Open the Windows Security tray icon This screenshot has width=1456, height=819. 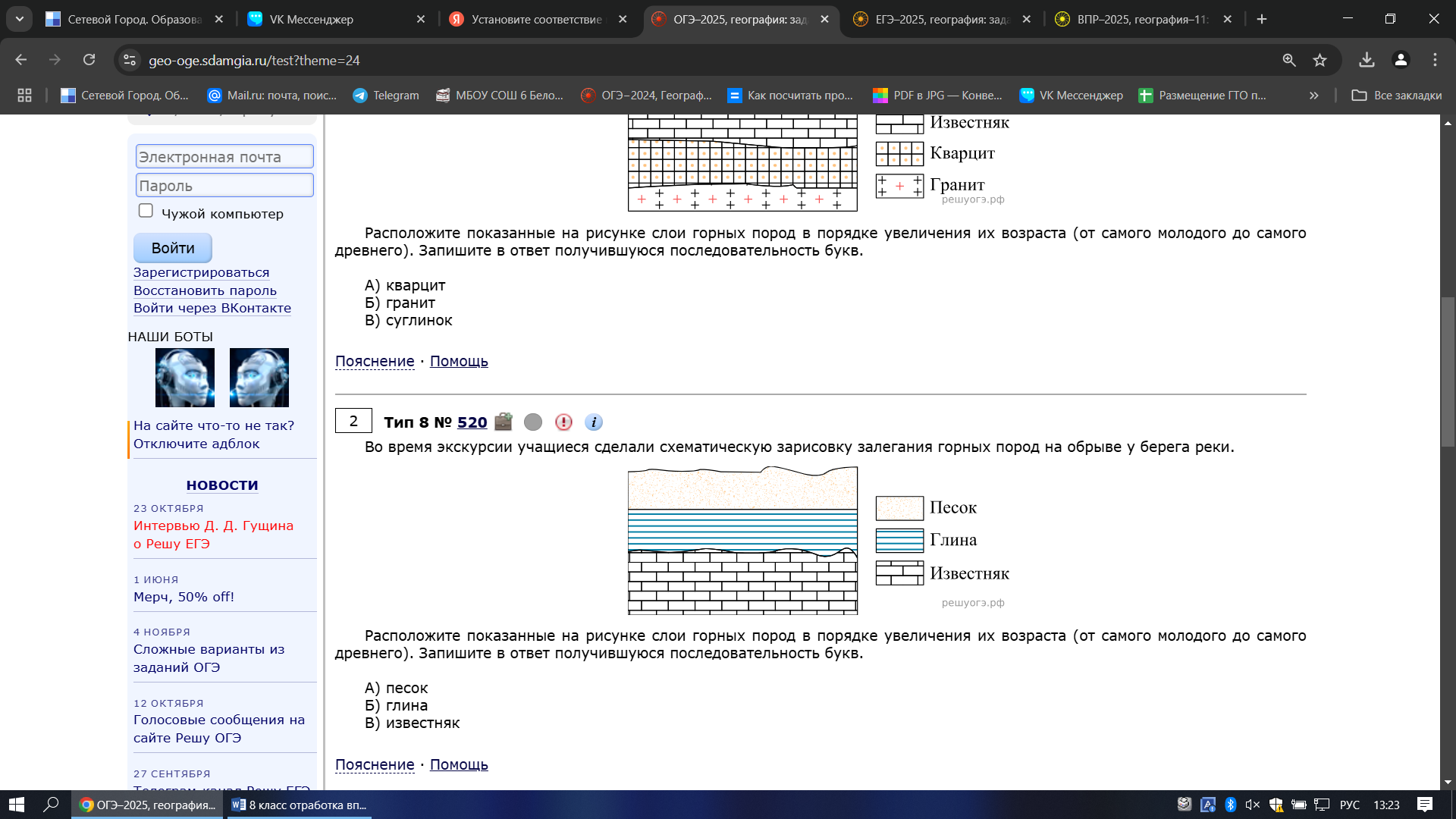coord(1276,805)
